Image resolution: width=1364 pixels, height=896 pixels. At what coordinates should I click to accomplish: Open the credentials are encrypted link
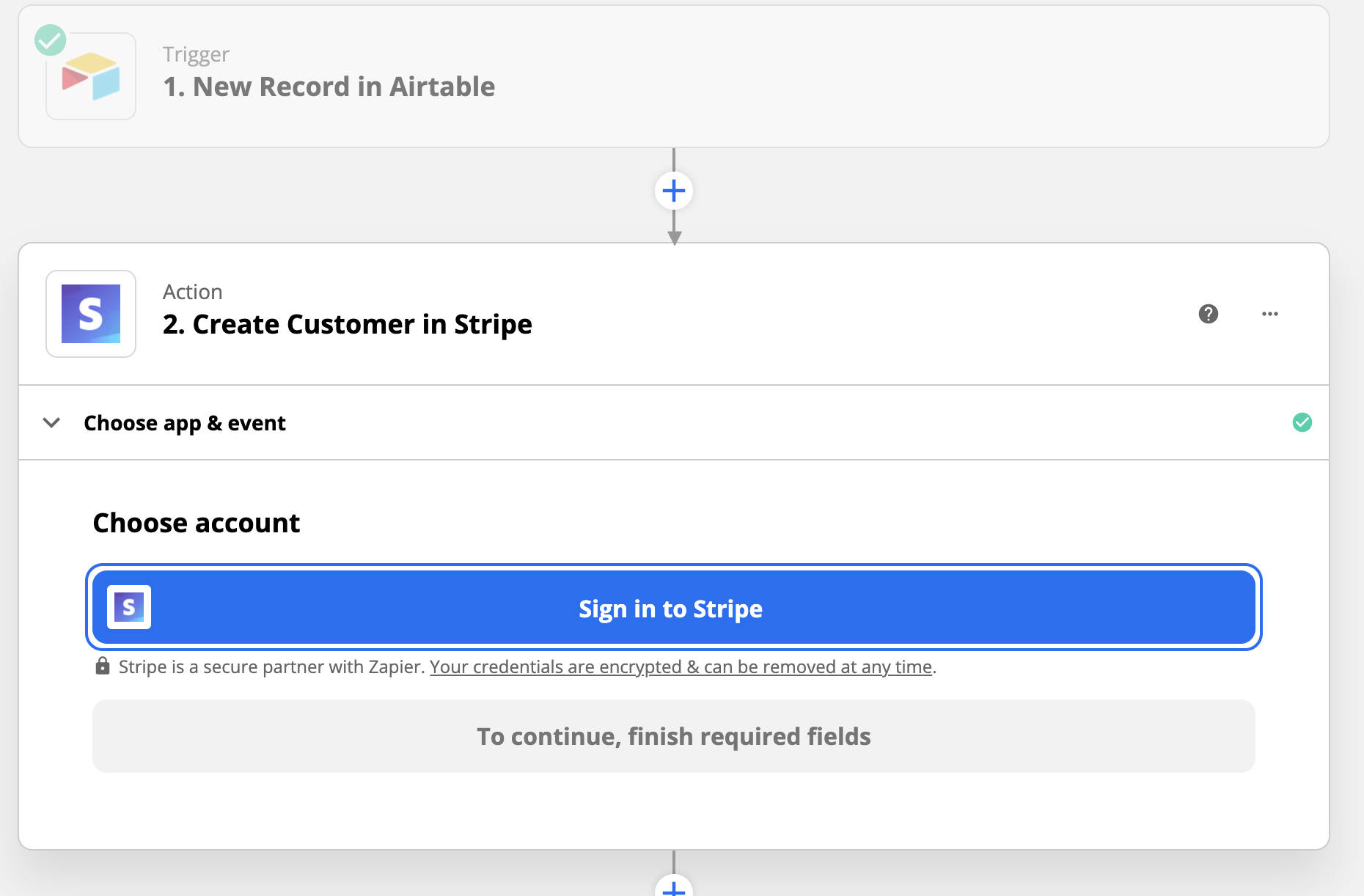click(681, 667)
